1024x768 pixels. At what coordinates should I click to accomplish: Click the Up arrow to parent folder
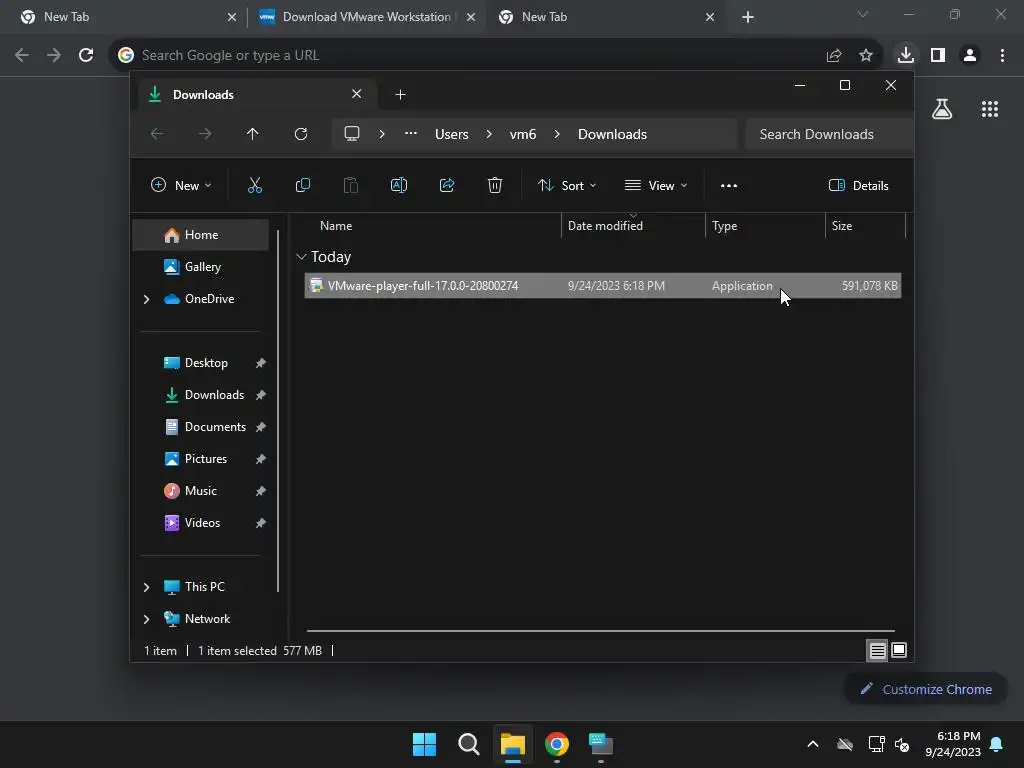tap(253, 134)
